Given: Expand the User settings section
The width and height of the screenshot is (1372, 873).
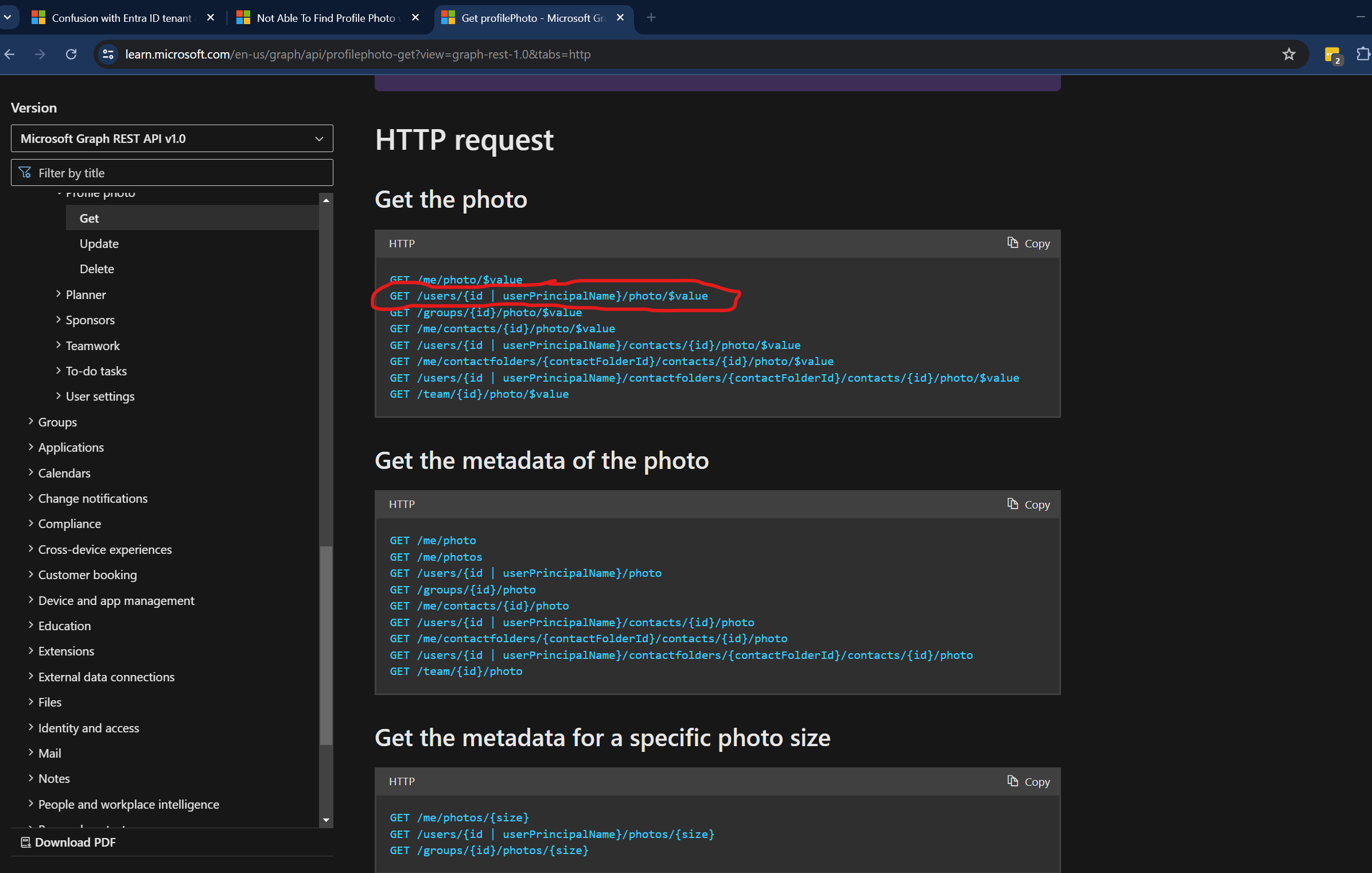Looking at the screenshot, I should [100, 397].
